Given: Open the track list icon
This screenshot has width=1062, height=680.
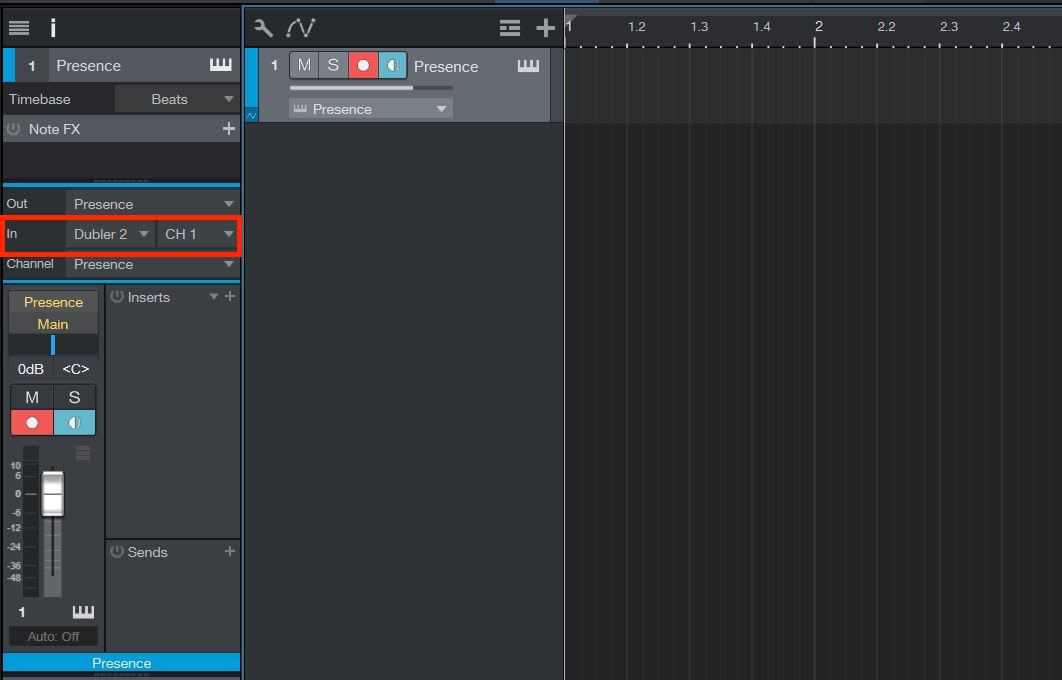Looking at the screenshot, I should point(510,28).
